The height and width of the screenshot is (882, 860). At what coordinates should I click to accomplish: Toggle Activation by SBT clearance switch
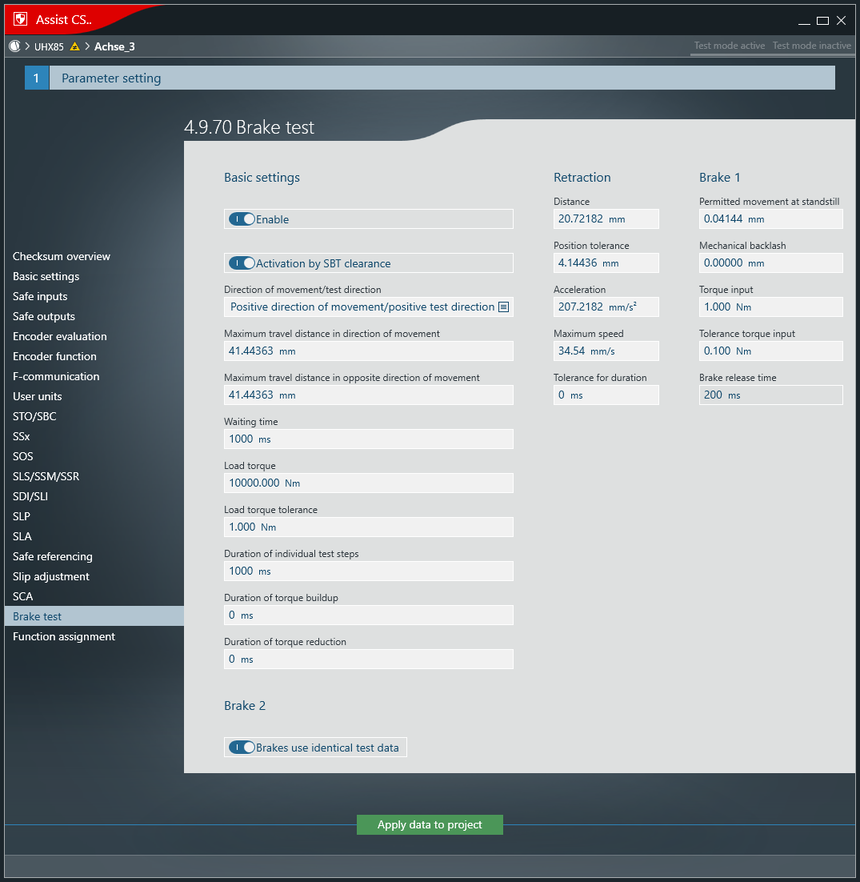[242, 263]
